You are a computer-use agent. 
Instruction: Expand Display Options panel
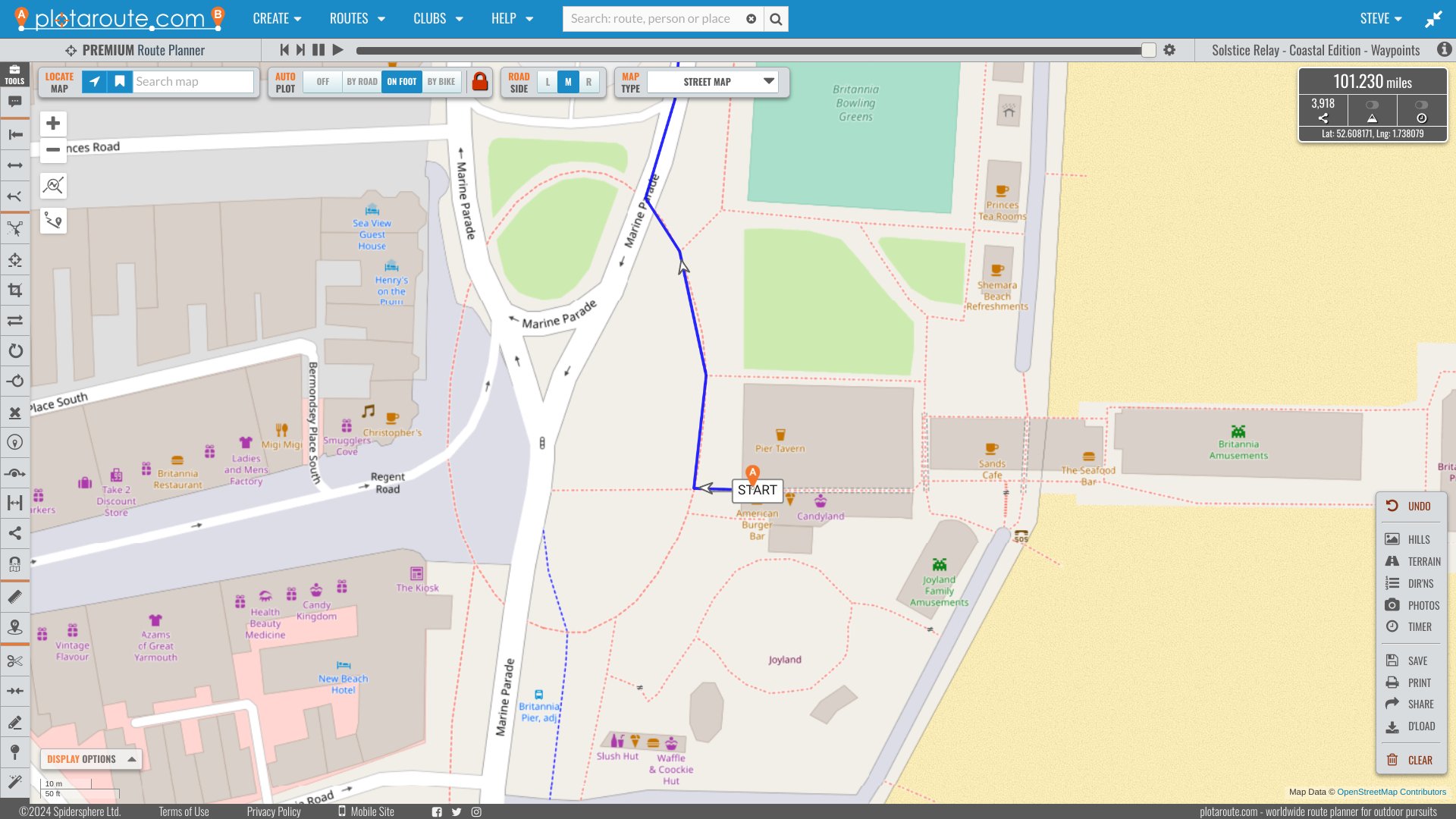(91, 759)
